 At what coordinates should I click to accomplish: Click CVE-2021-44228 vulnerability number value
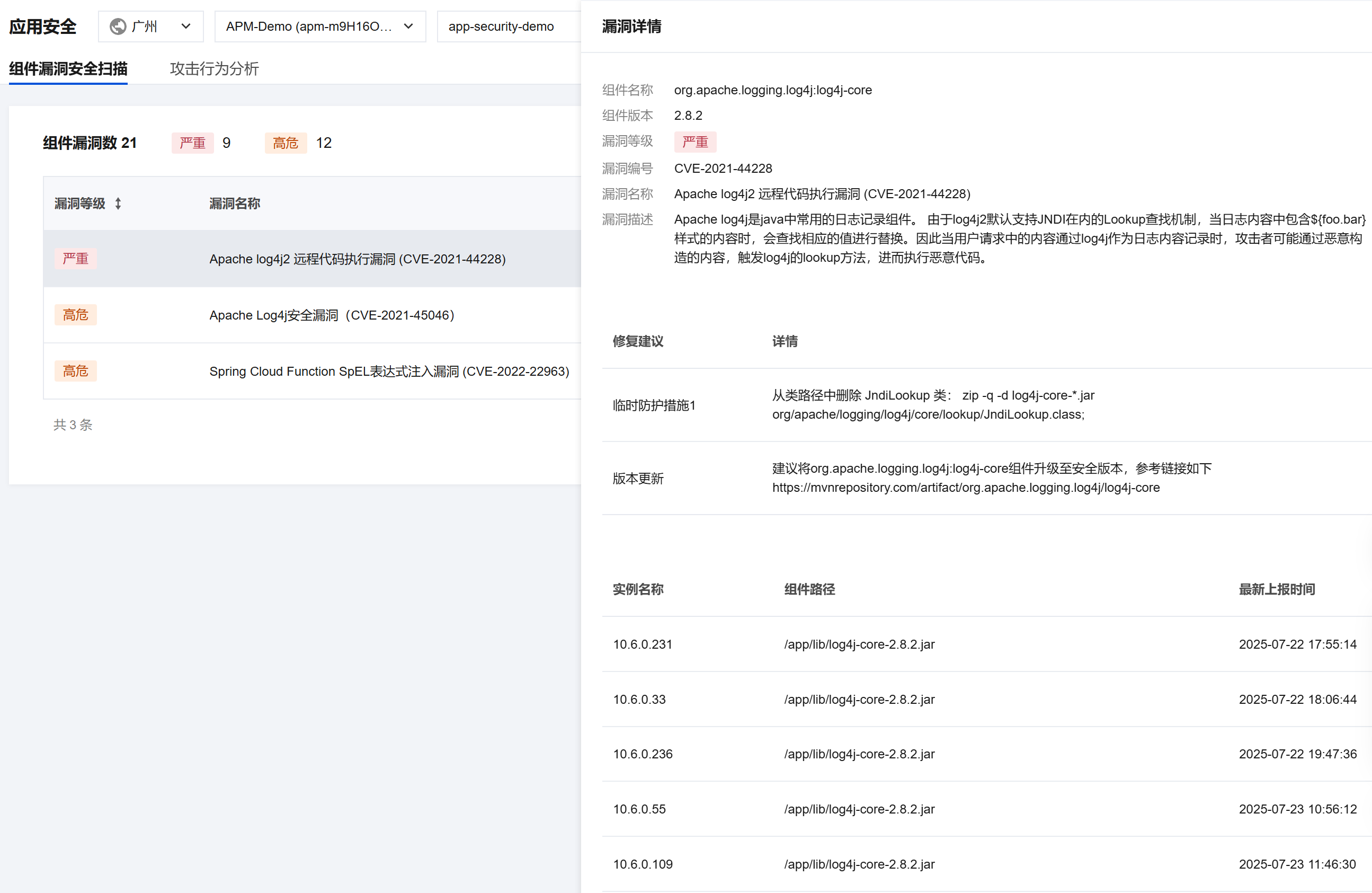click(x=723, y=169)
